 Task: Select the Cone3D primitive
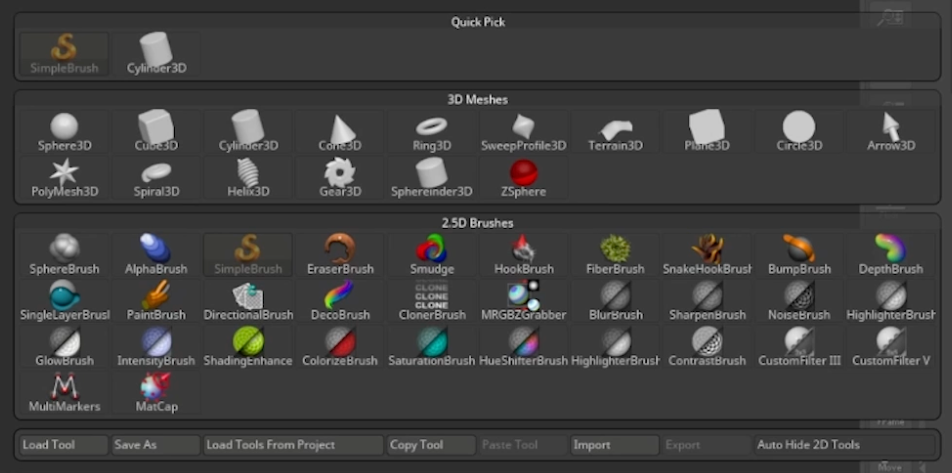(x=340, y=132)
